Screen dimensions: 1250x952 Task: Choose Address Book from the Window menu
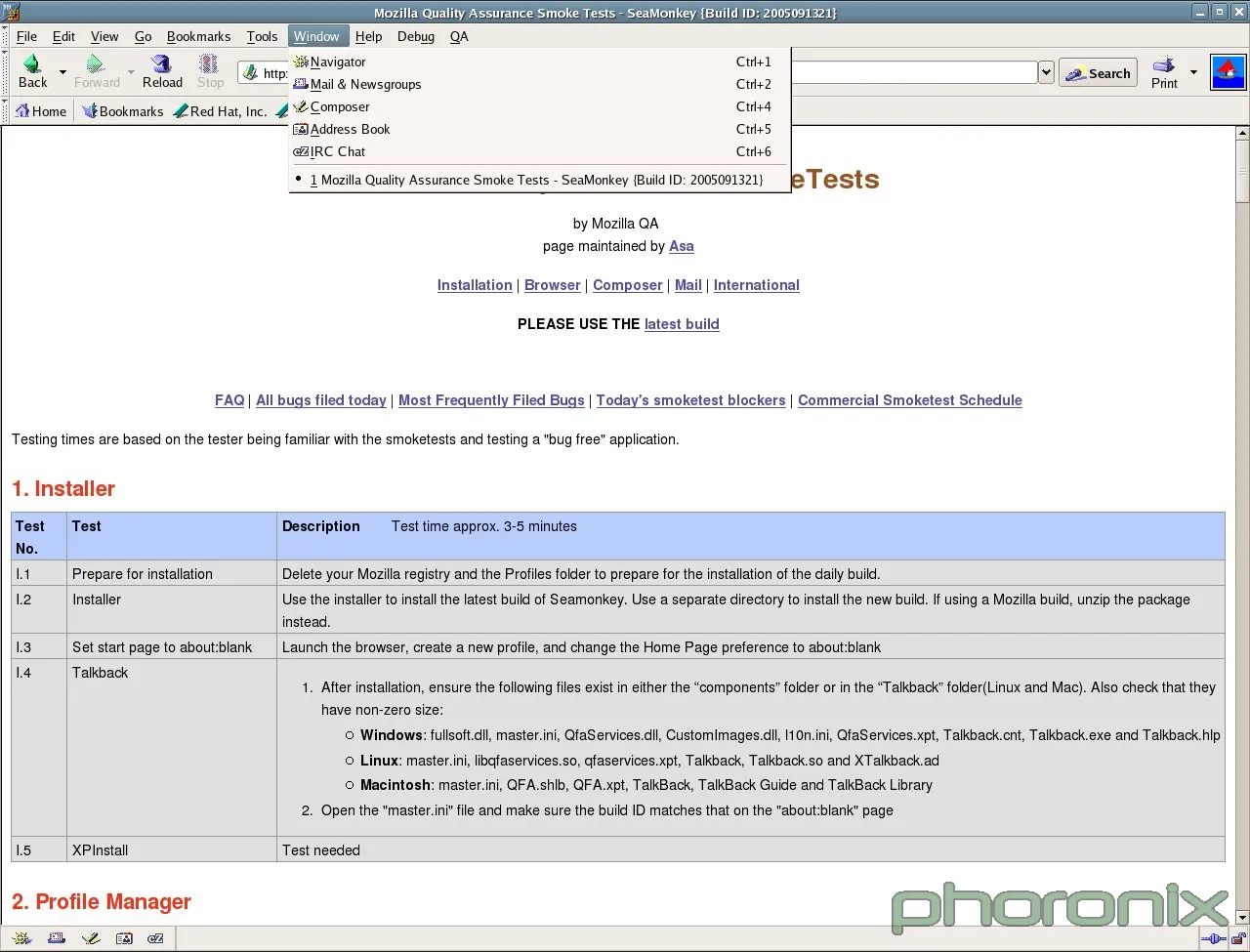540,129
